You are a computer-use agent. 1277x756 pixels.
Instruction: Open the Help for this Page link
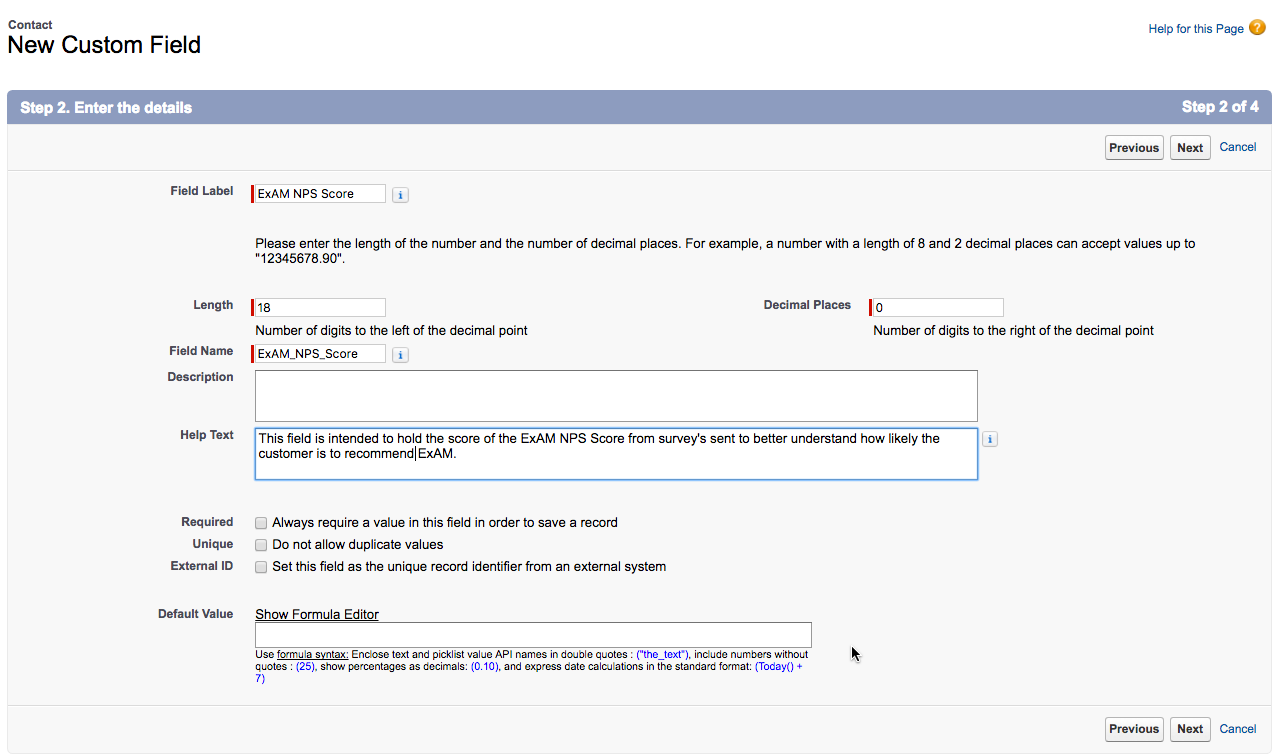[1196, 29]
